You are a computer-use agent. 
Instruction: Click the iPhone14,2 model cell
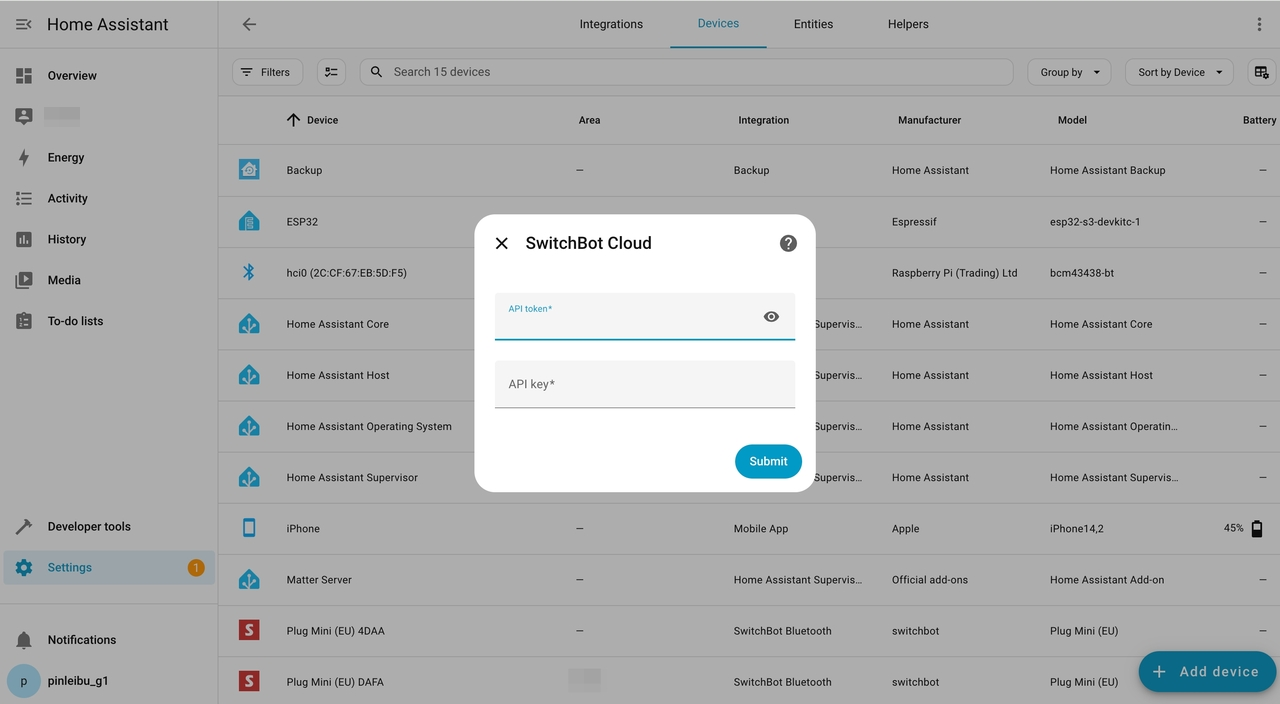pos(1077,528)
